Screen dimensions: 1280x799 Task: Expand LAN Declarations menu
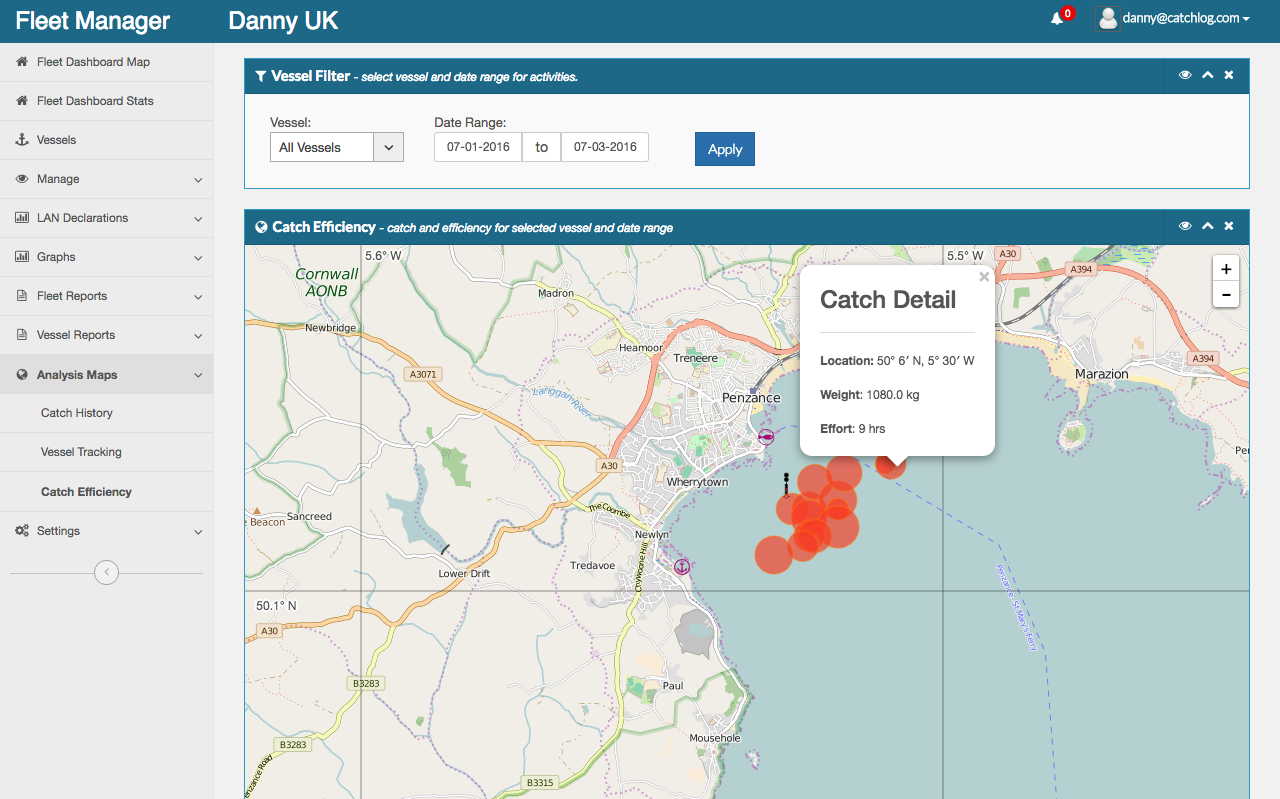coord(106,218)
